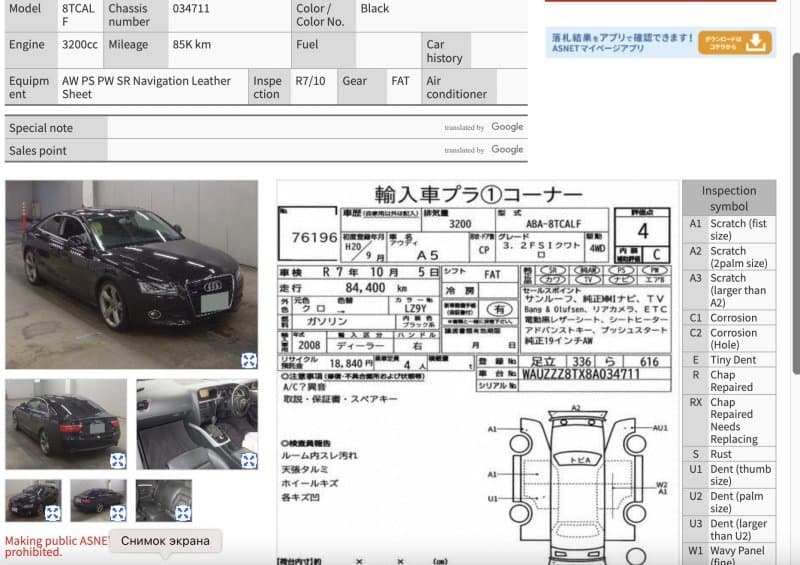
Task: Expand the small side-view thumbnail icon
Action: pos(118,512)
